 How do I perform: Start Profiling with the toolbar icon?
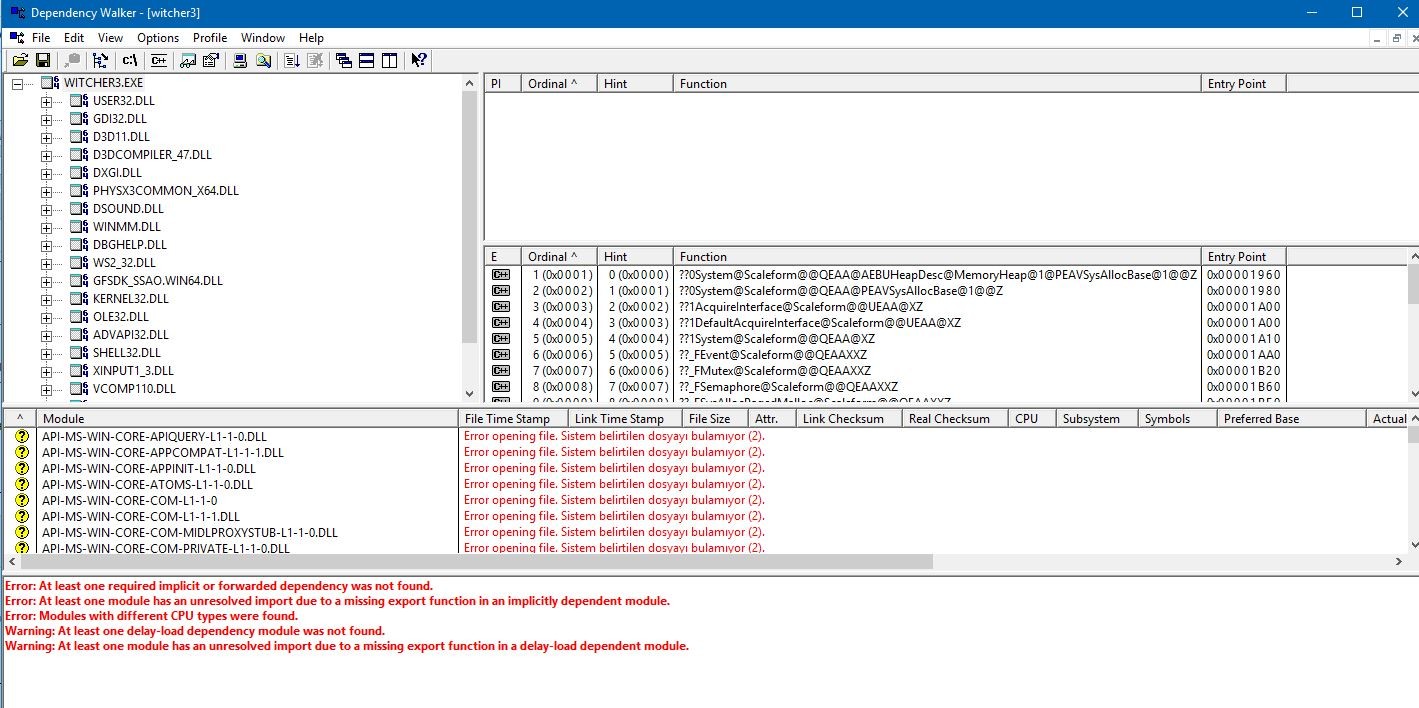coord(292,61)
